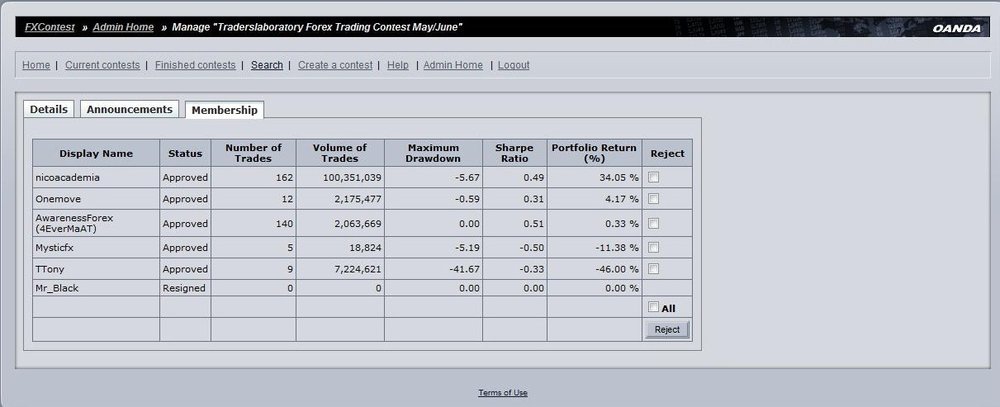Select the Reject checkbox for TTony
This screenshot has width=1000, height=407.
click(654, 269)
